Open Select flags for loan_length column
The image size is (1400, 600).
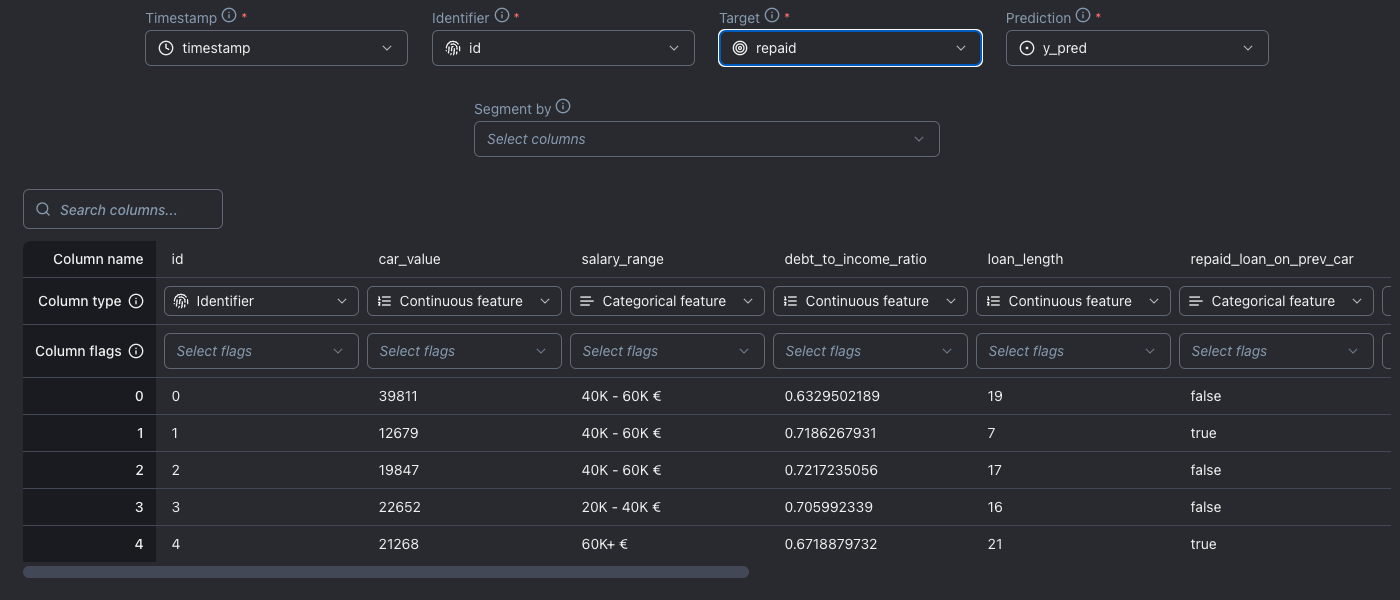(1073, 351)
